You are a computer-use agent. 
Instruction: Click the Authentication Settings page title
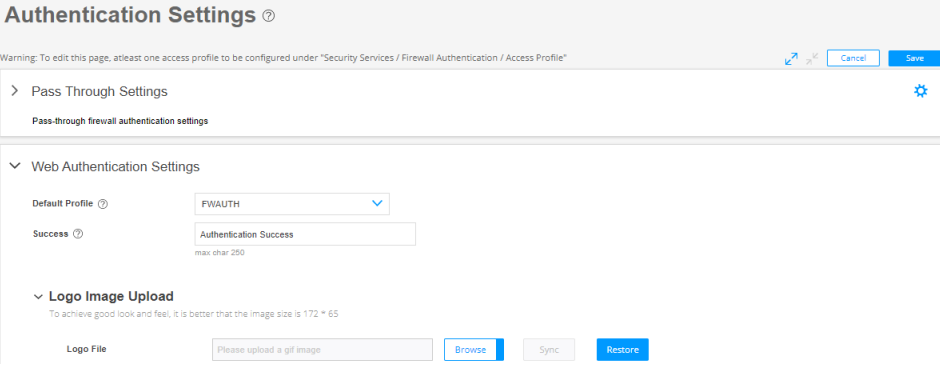pyautogui.click(x=130, y=16)
